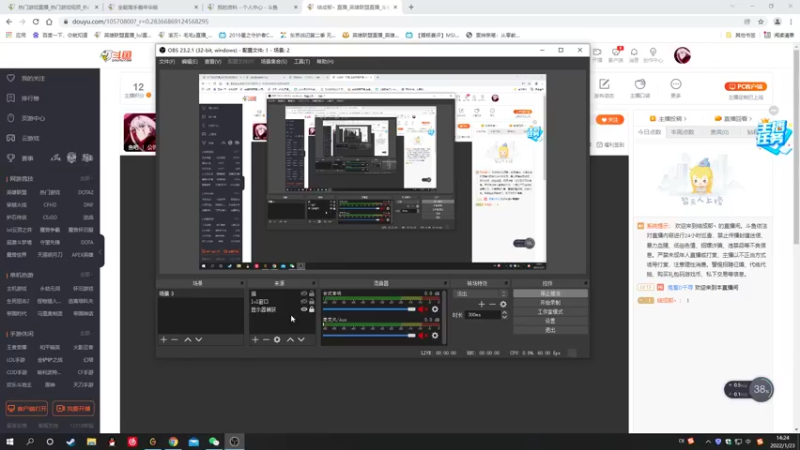Open Google Chrome from the Windows taskbar
Screen dimensions: 800x450
[173, 442]
